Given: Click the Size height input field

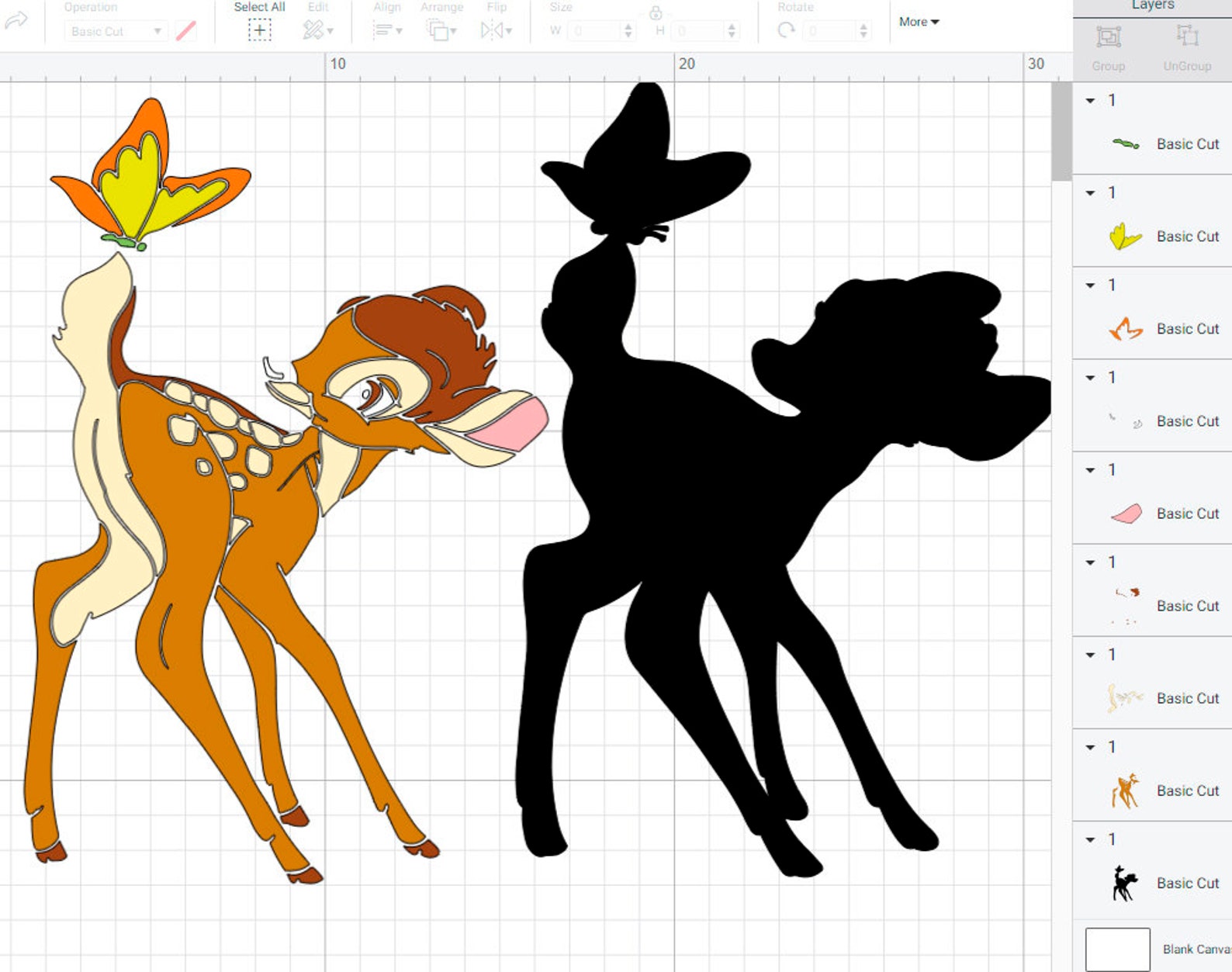Looking at the screenshot, I should point(698,31).
